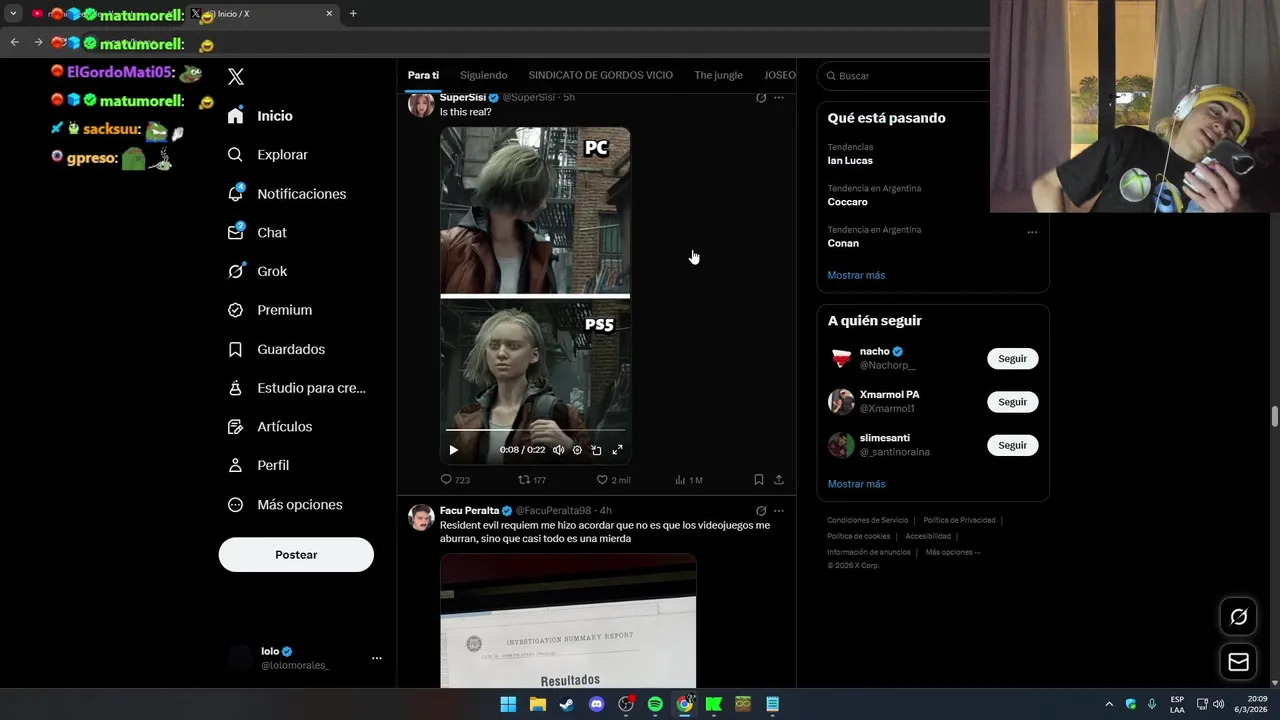Open more options on SuperSisi post

pyautogui.click(x=779, y=97)
